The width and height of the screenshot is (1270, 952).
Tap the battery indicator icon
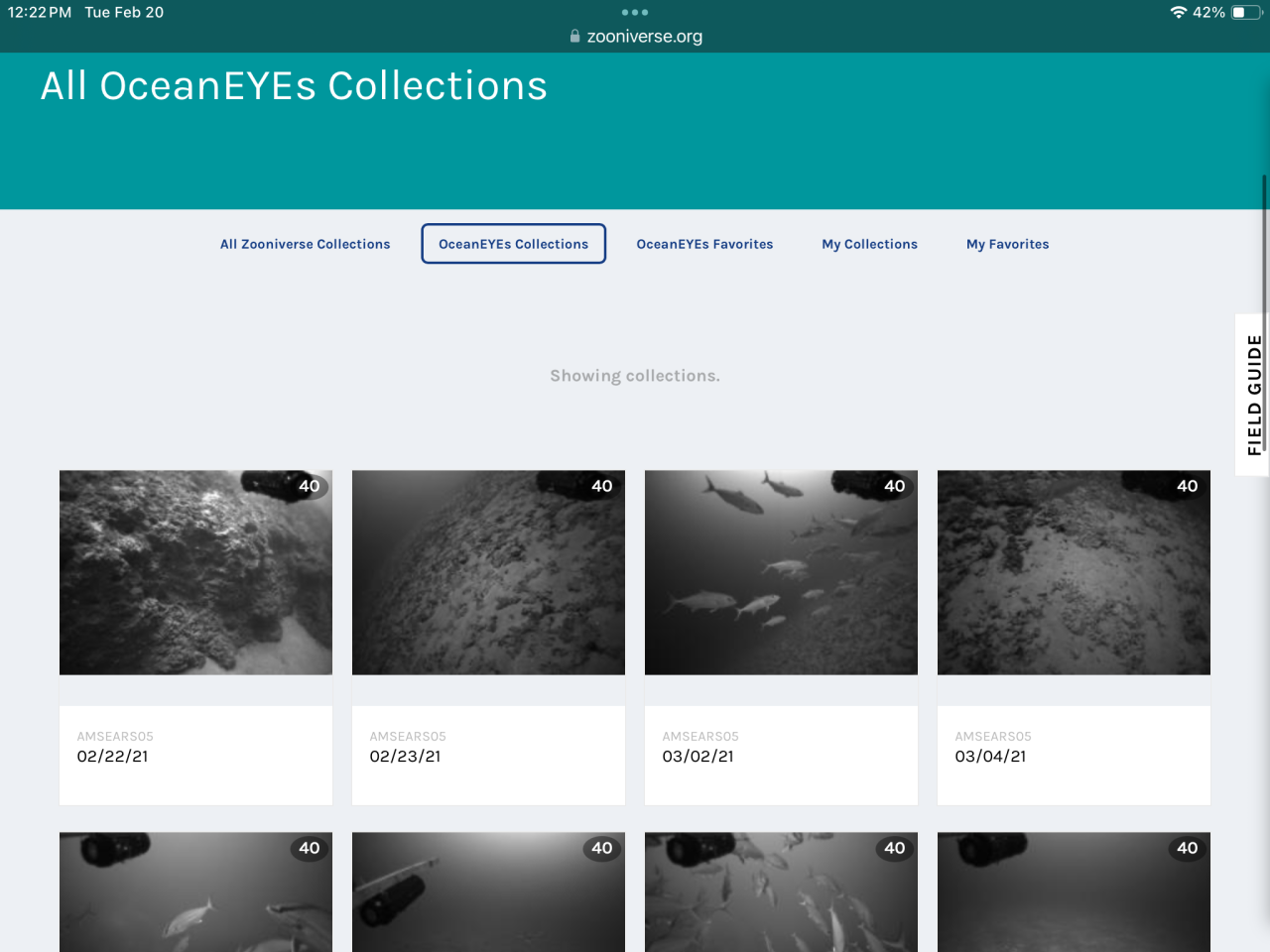pos(1245,12)
